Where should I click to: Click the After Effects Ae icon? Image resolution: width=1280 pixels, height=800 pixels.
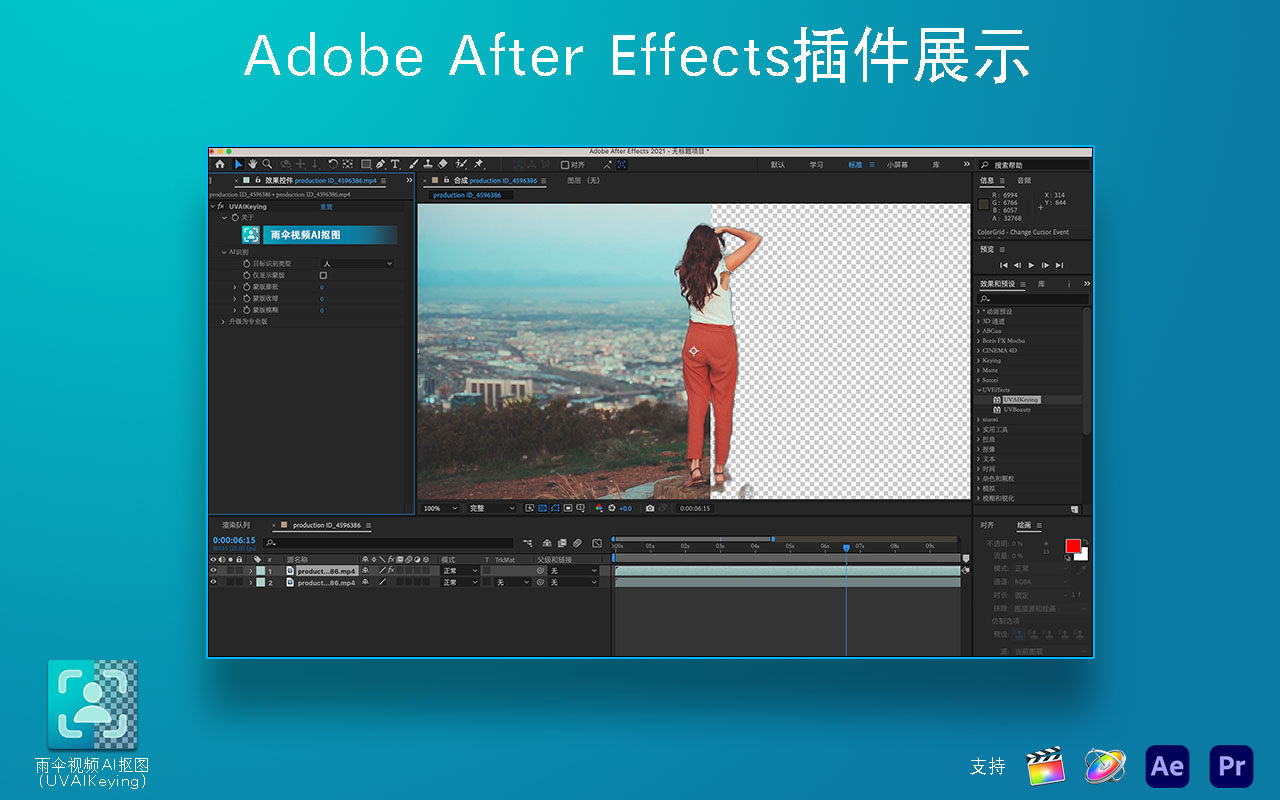pyautogui.click(x=1167, y=766)
